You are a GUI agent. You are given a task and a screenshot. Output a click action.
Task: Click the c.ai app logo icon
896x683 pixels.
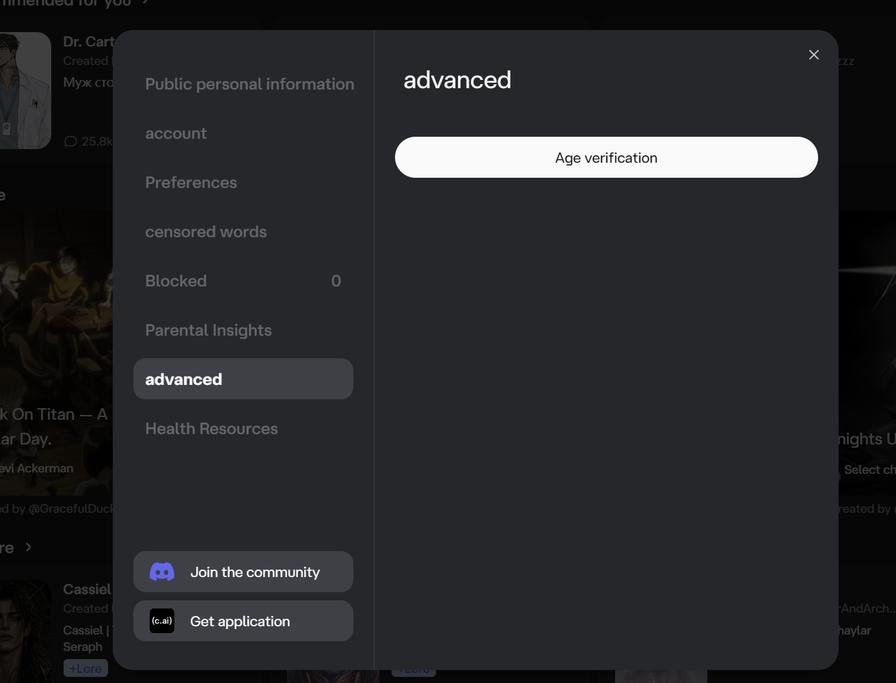point(162,621)
